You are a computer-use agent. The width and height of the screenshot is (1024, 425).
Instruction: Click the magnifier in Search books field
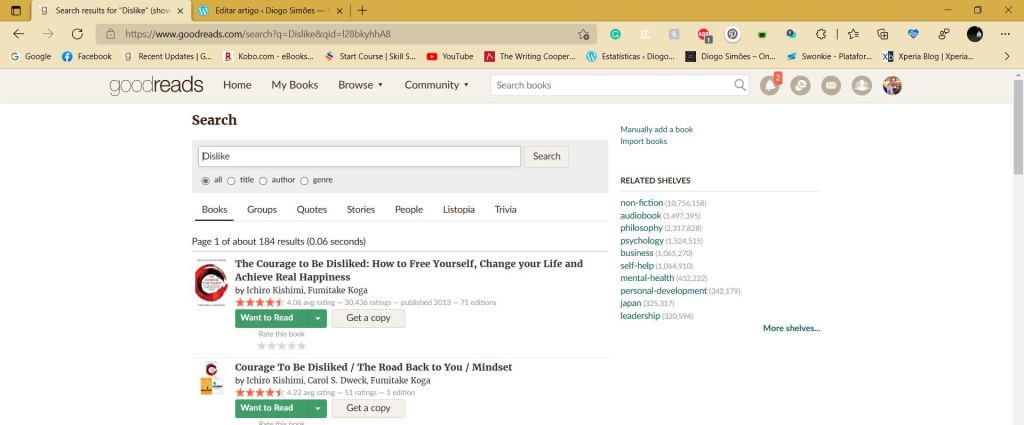[x=740, y=85]
